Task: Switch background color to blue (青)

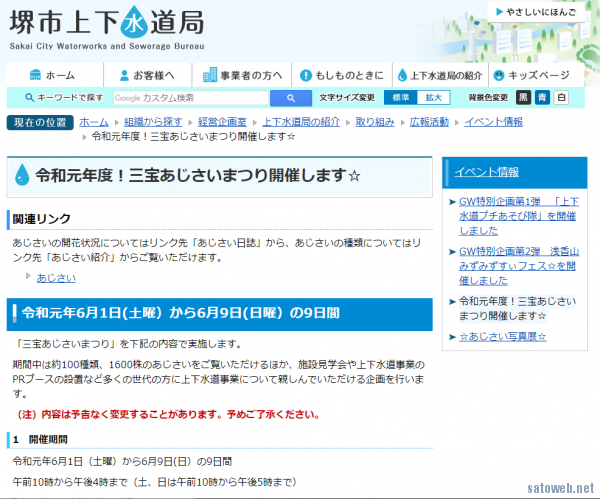Action: [542, 98]
